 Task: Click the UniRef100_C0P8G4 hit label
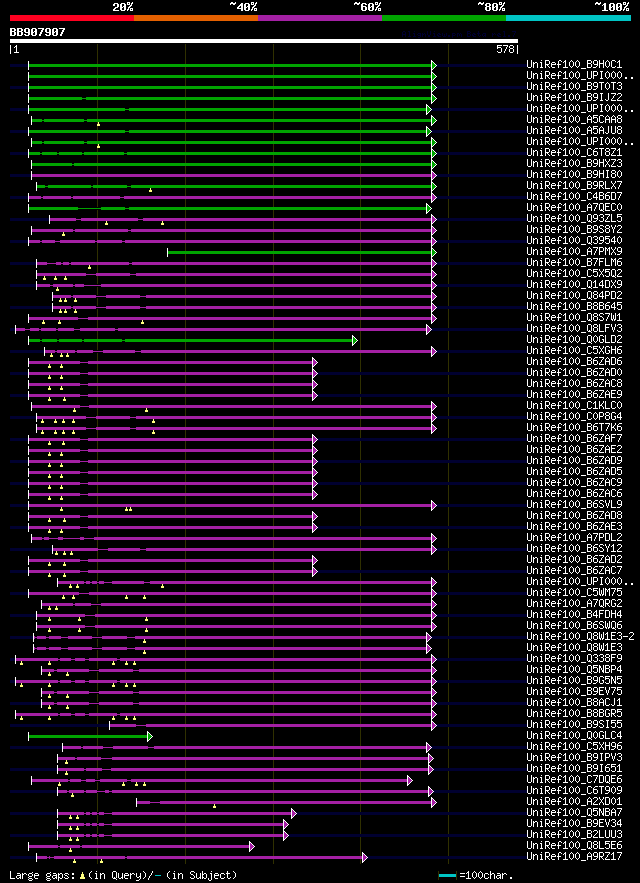point(574,416)
